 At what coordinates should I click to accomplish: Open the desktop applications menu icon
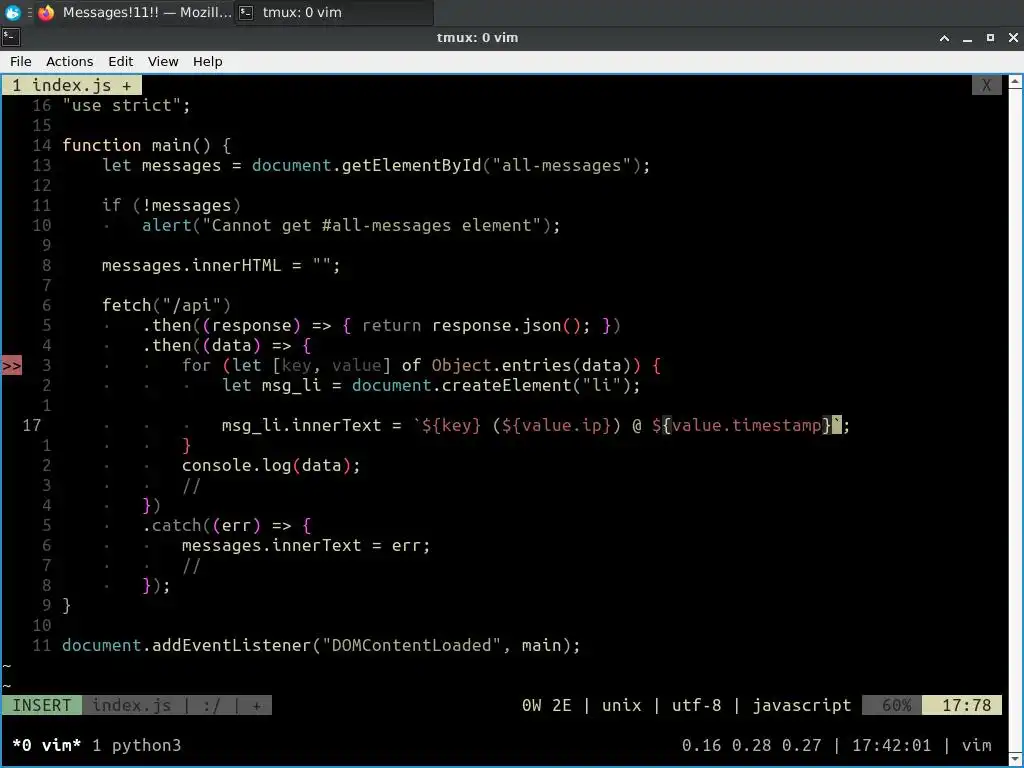(12, 12)
